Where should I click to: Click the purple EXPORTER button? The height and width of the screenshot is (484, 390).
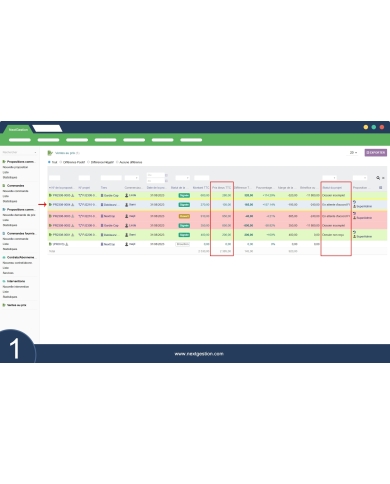pos(376,153)
